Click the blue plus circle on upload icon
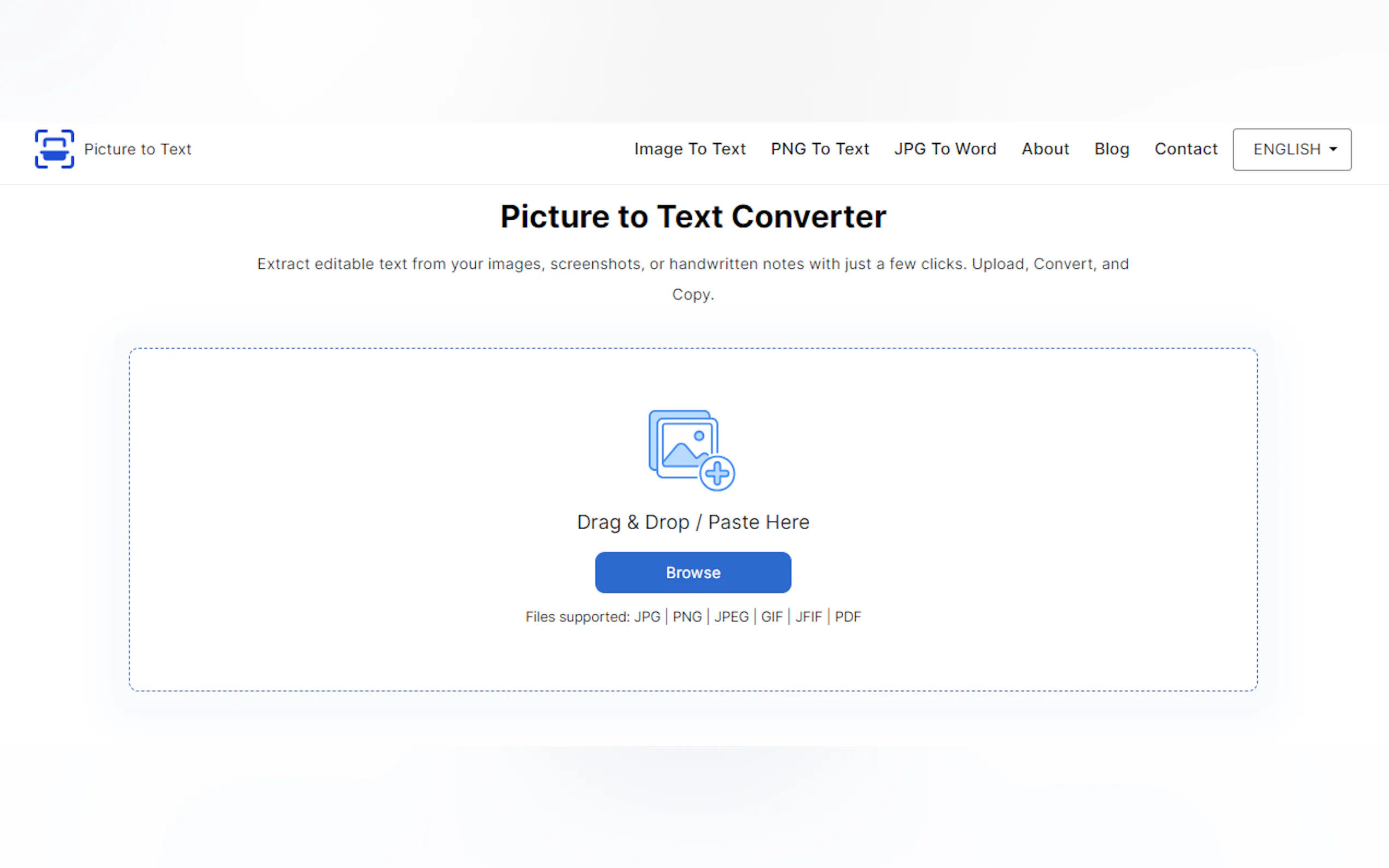This screenshot has height=868, width=1389. [716, 473]
